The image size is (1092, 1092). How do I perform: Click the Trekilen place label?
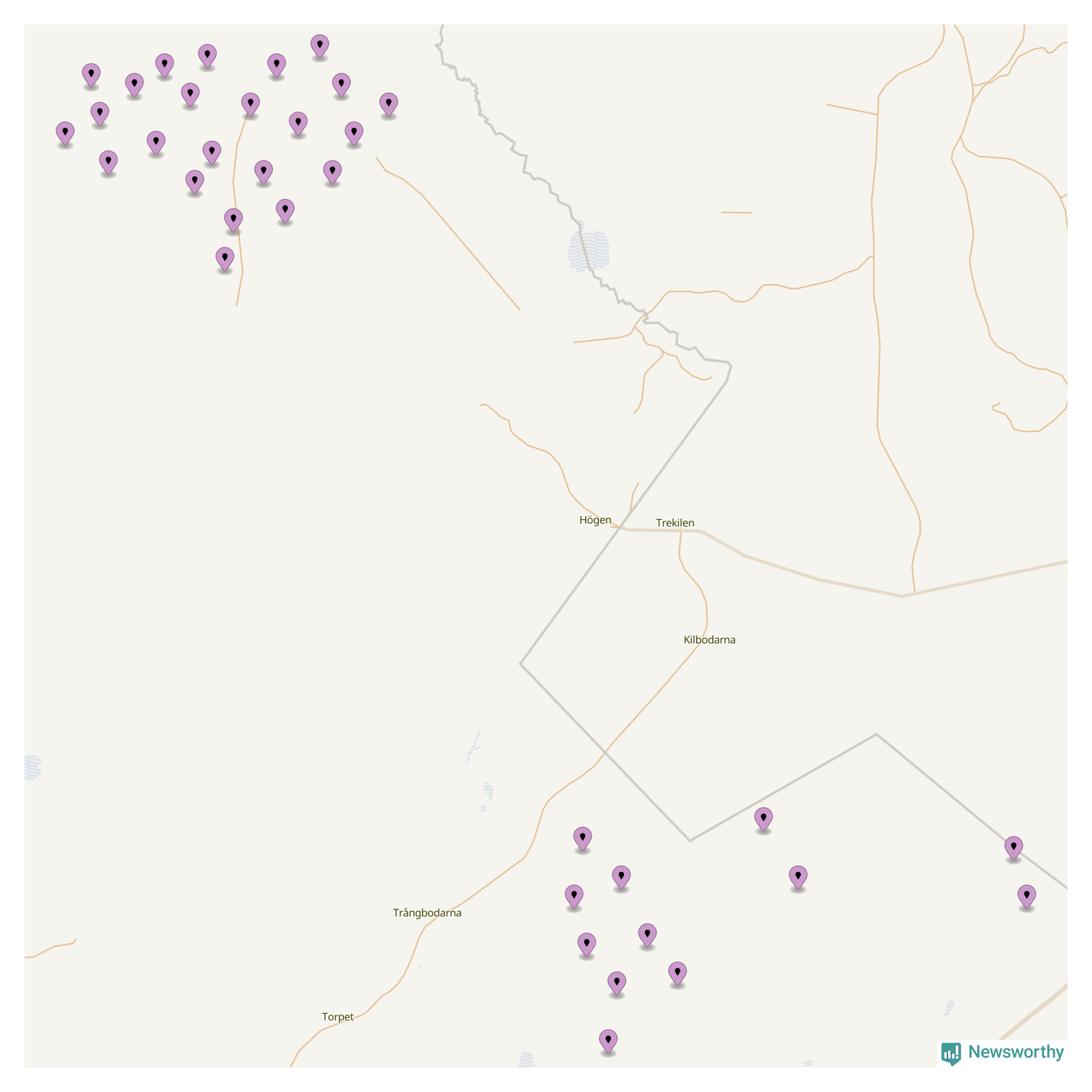675,523
